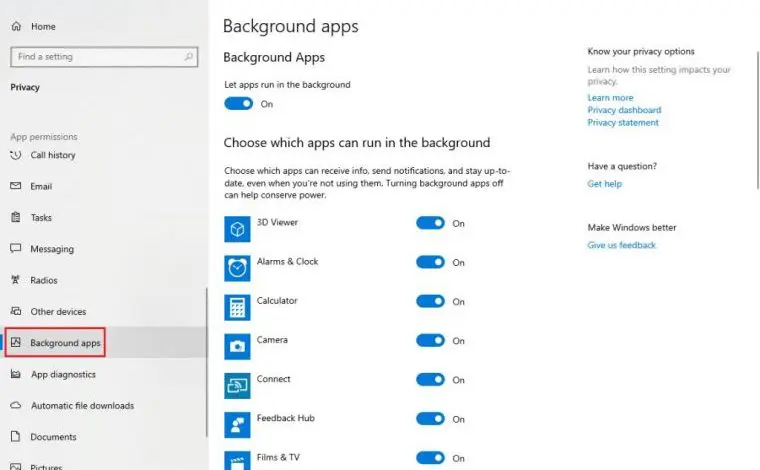Click the 3D Viewer app name
This screenshot has width=760, height=470.
[x=277, y=222]
